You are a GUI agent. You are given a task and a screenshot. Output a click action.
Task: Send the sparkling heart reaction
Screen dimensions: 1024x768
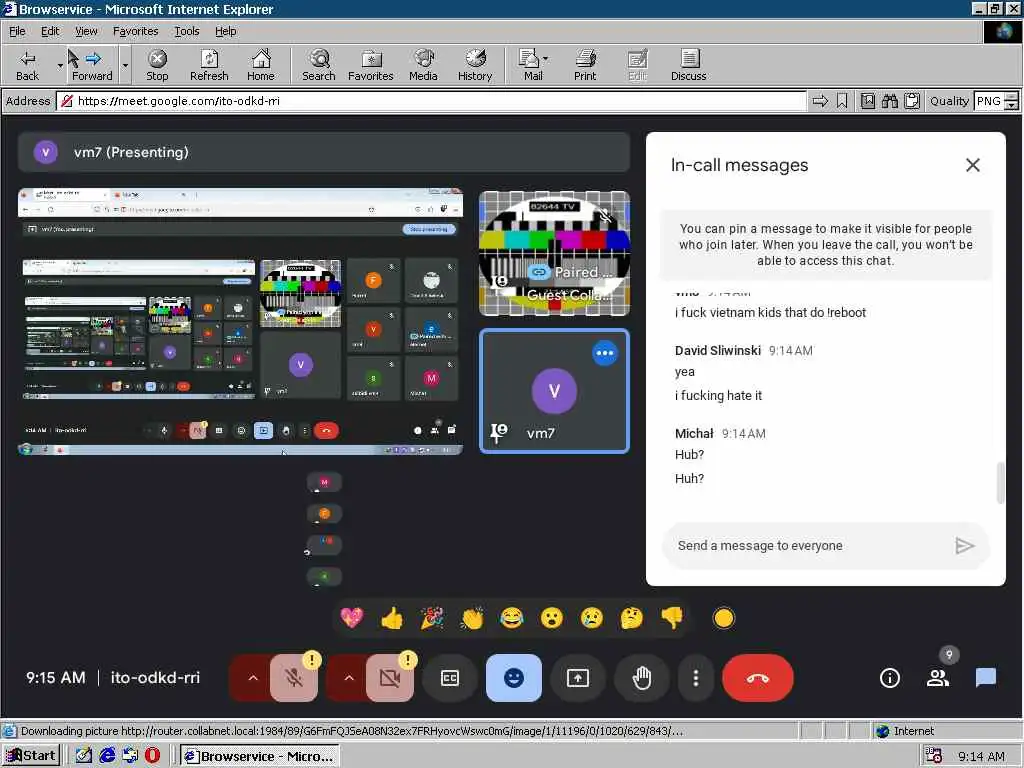point(352,617)
